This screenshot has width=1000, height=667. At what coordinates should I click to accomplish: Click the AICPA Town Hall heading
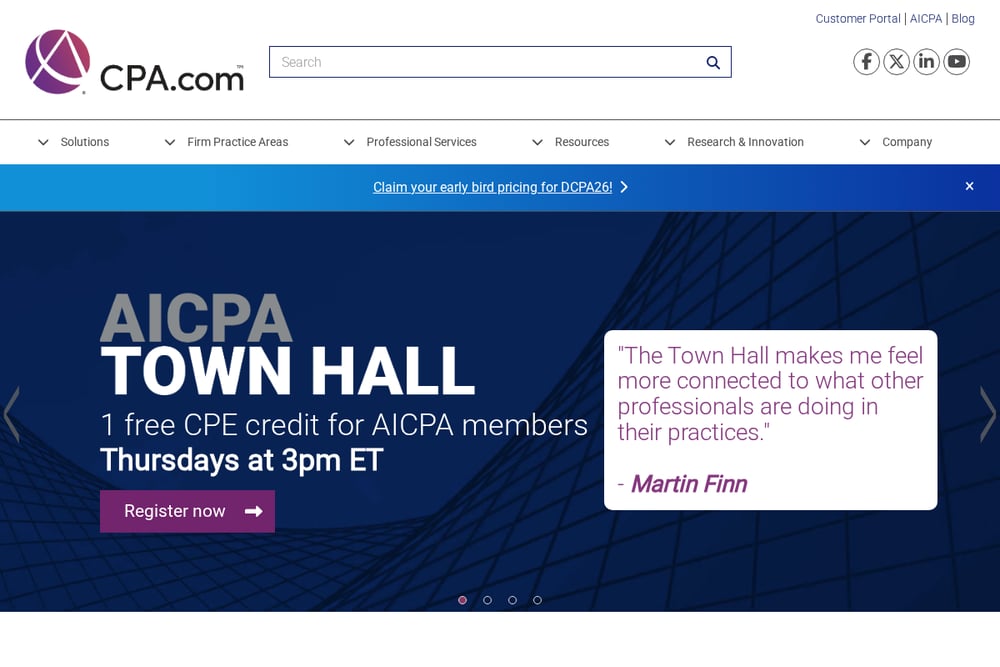[x=288, y=345]
